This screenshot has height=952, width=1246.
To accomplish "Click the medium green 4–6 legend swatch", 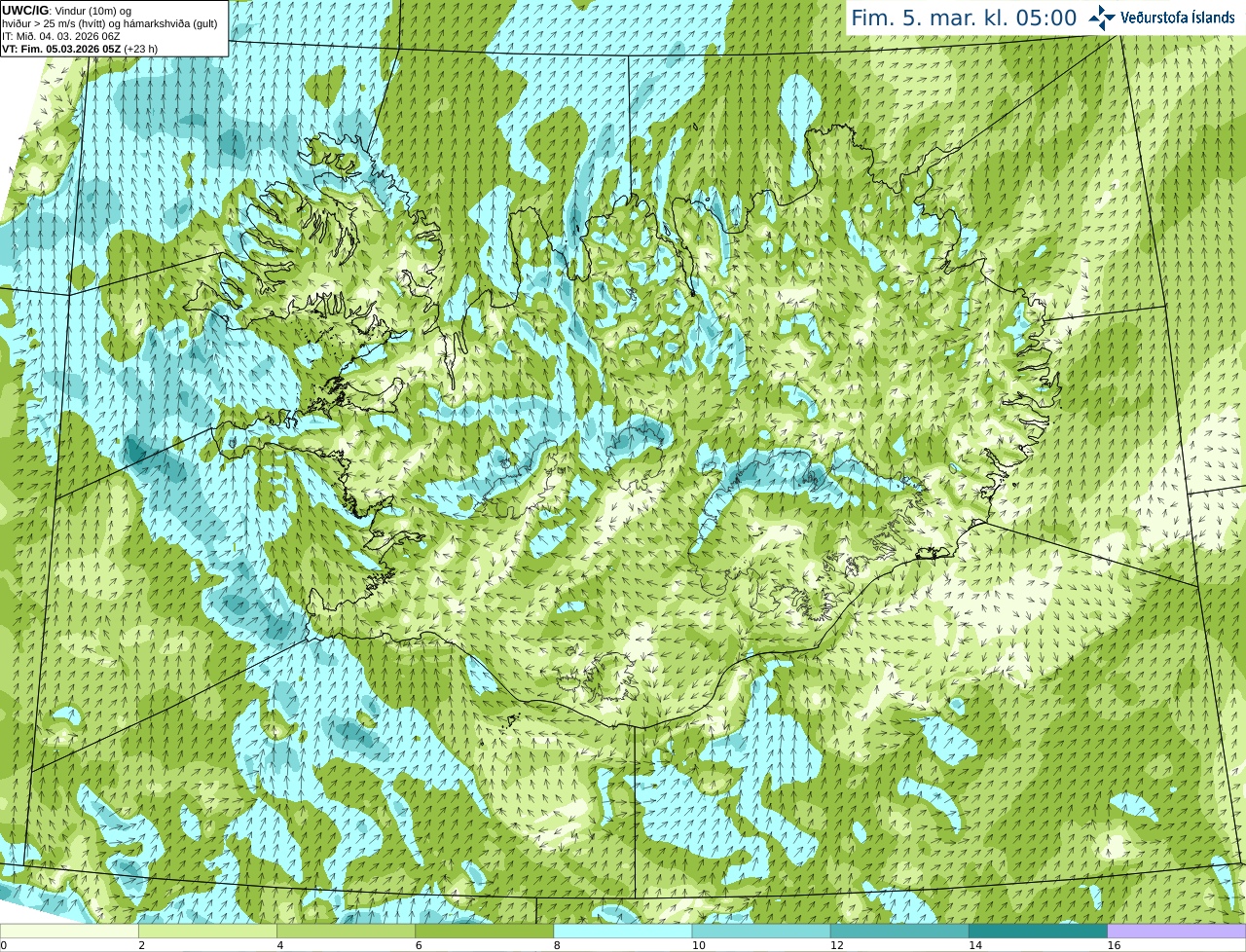I will [346, 931].
